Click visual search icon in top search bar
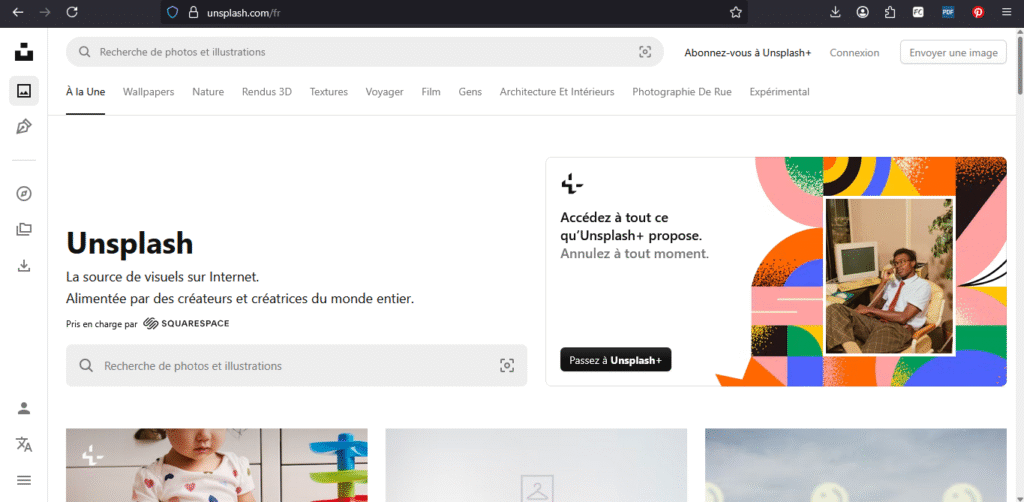This screenshot has width=1024, height=502. (645, 52)
